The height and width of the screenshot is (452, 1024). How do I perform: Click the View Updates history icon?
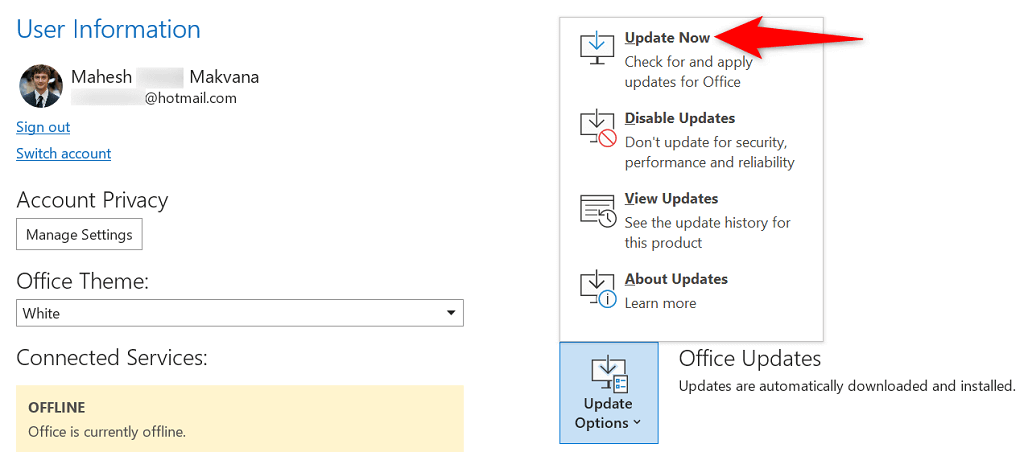(x=598, y=210)
